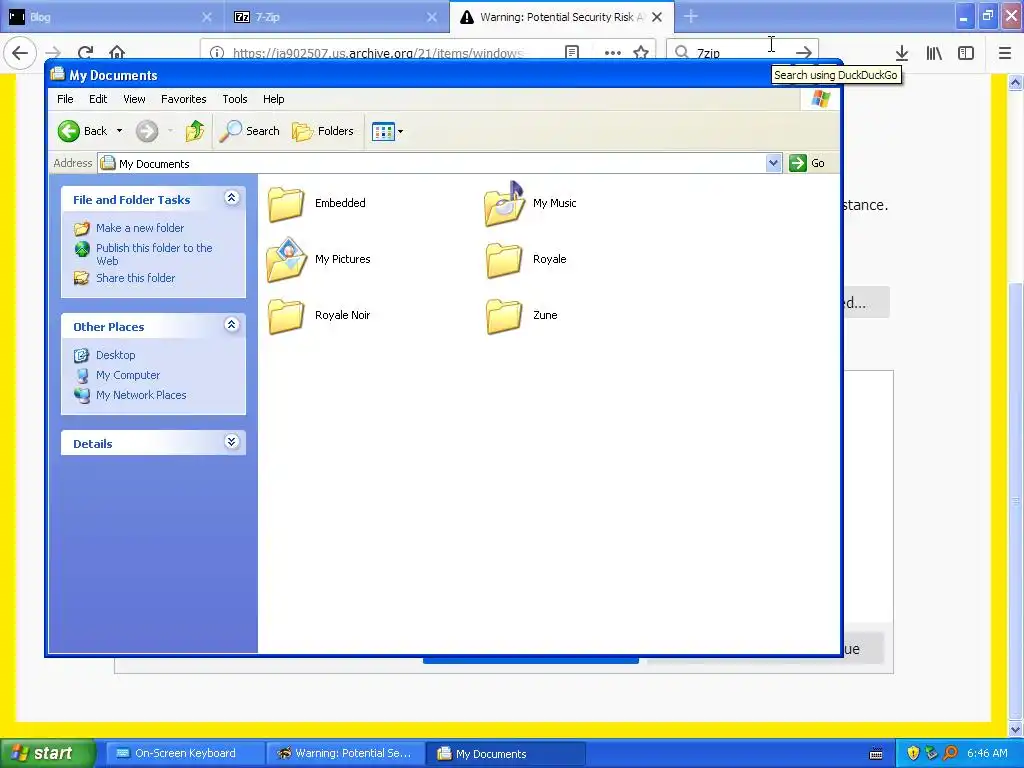Switch to Firefox Warning taskbar item
The width and height of the screenshot is (1024, 768).
[x=345, y=754]
